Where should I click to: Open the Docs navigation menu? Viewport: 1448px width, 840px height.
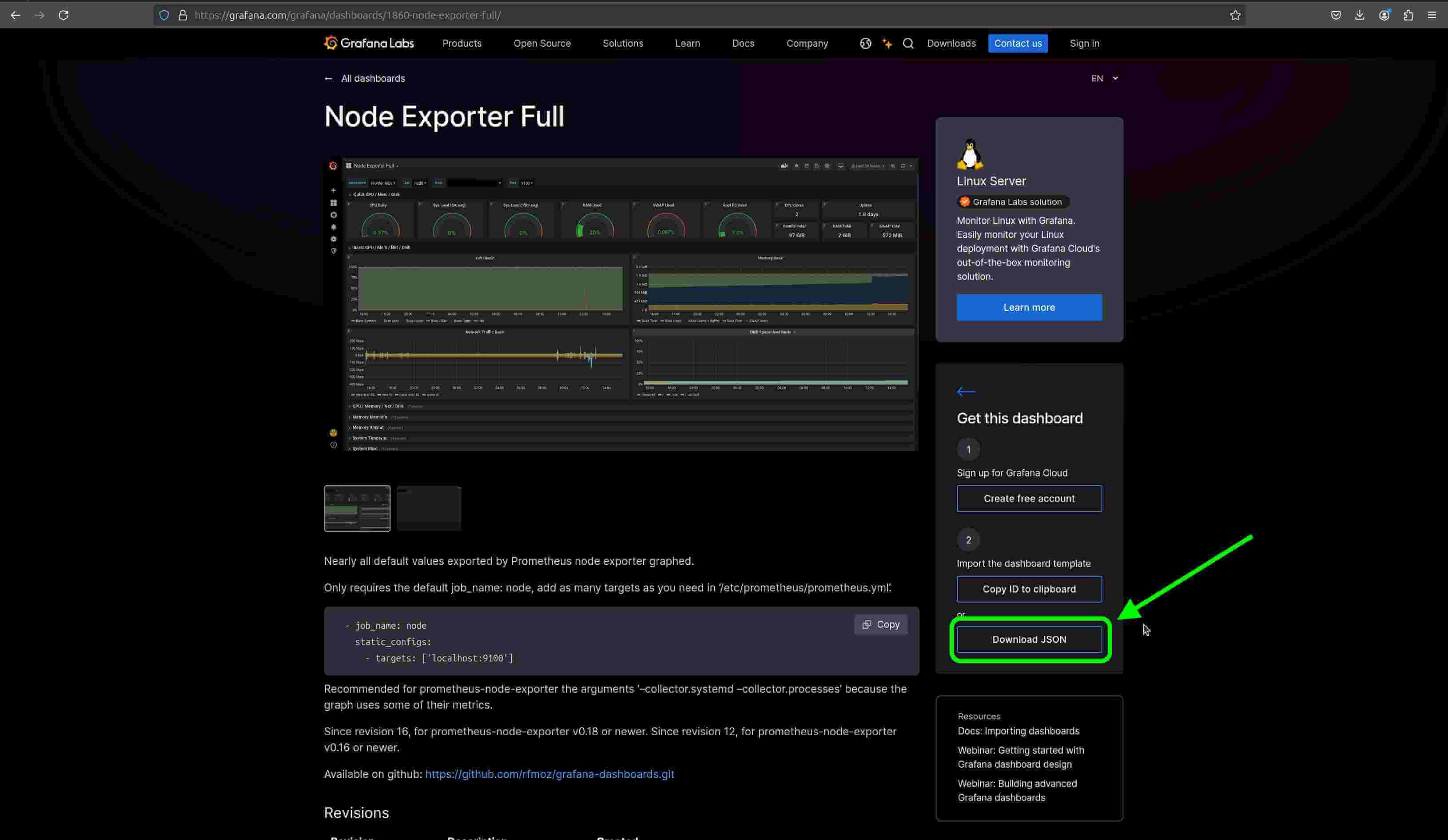pyautogui.click(x=743, y=43)
